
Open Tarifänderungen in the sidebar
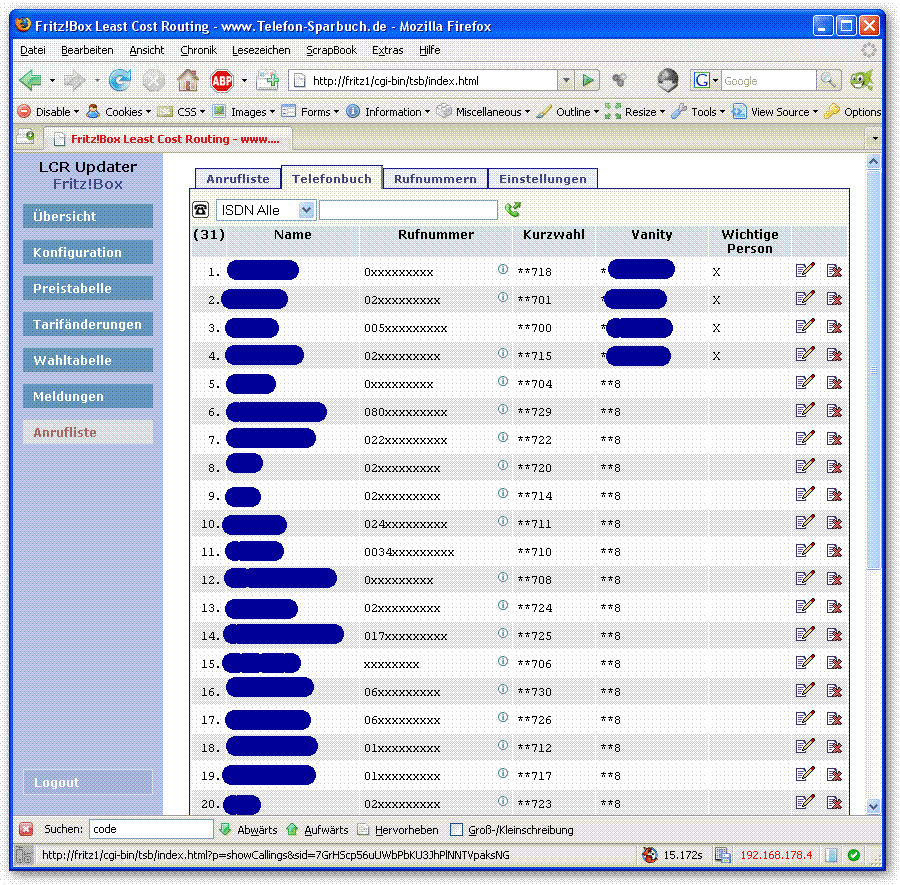pyautogui.click(x=88, y=324)
